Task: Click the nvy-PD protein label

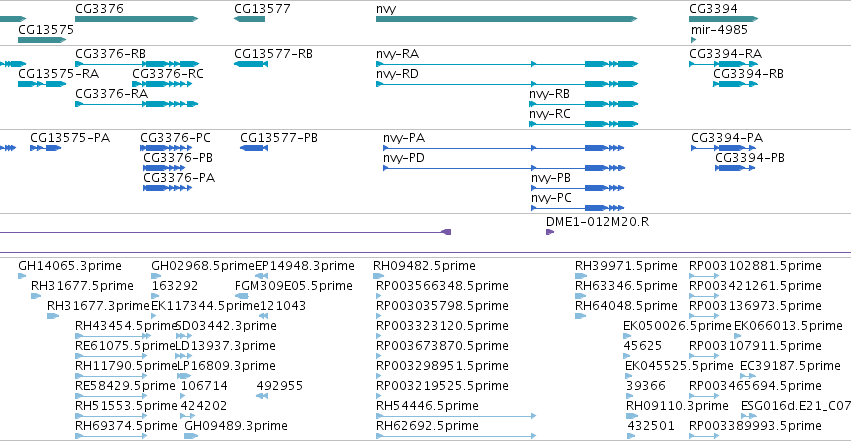Action: click(x=404, y=158)
